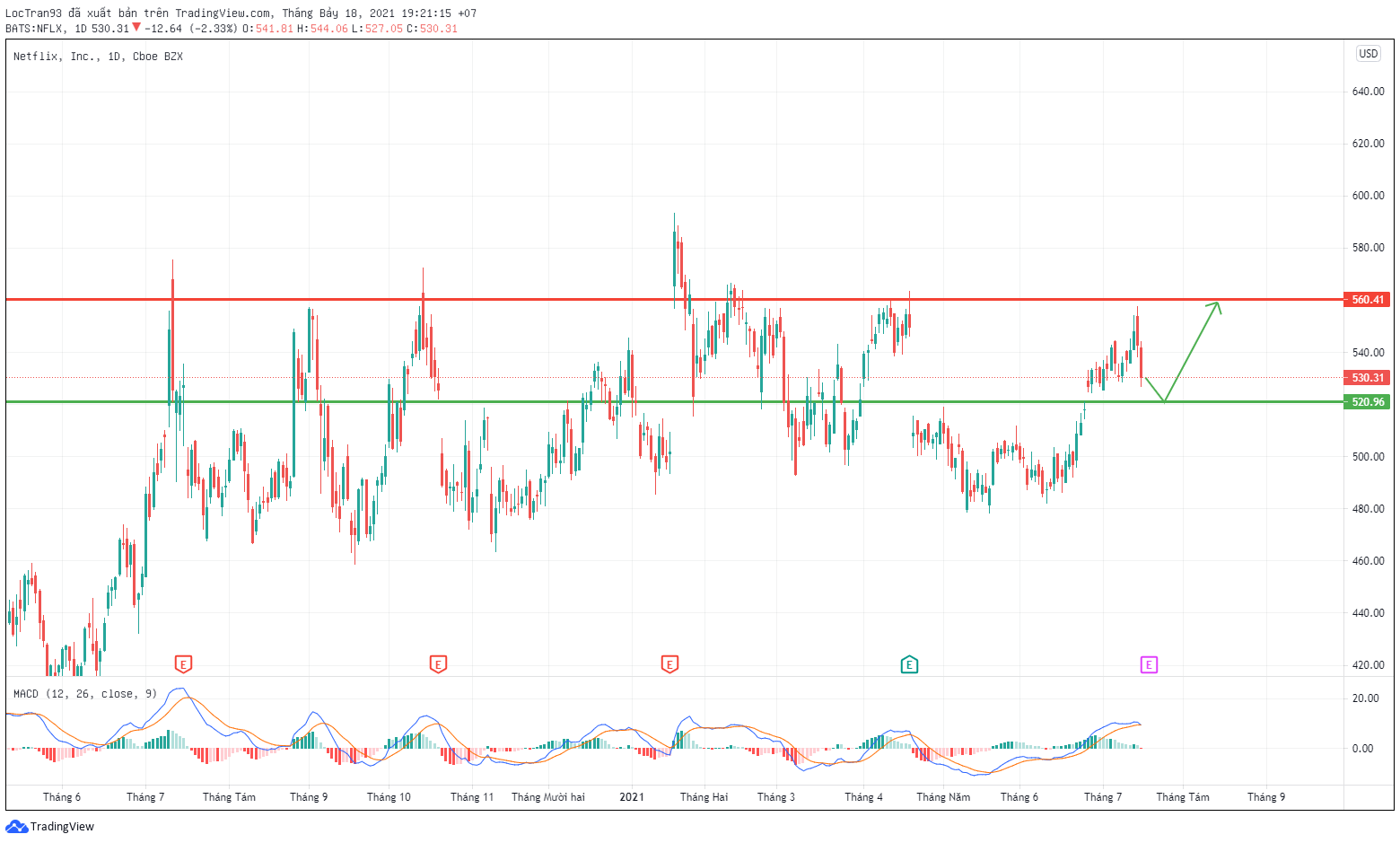The width and height of the screenshot is (1400, 843).
Task: Click the MACD 20.00 axis label
Action: coord(1365,698)
